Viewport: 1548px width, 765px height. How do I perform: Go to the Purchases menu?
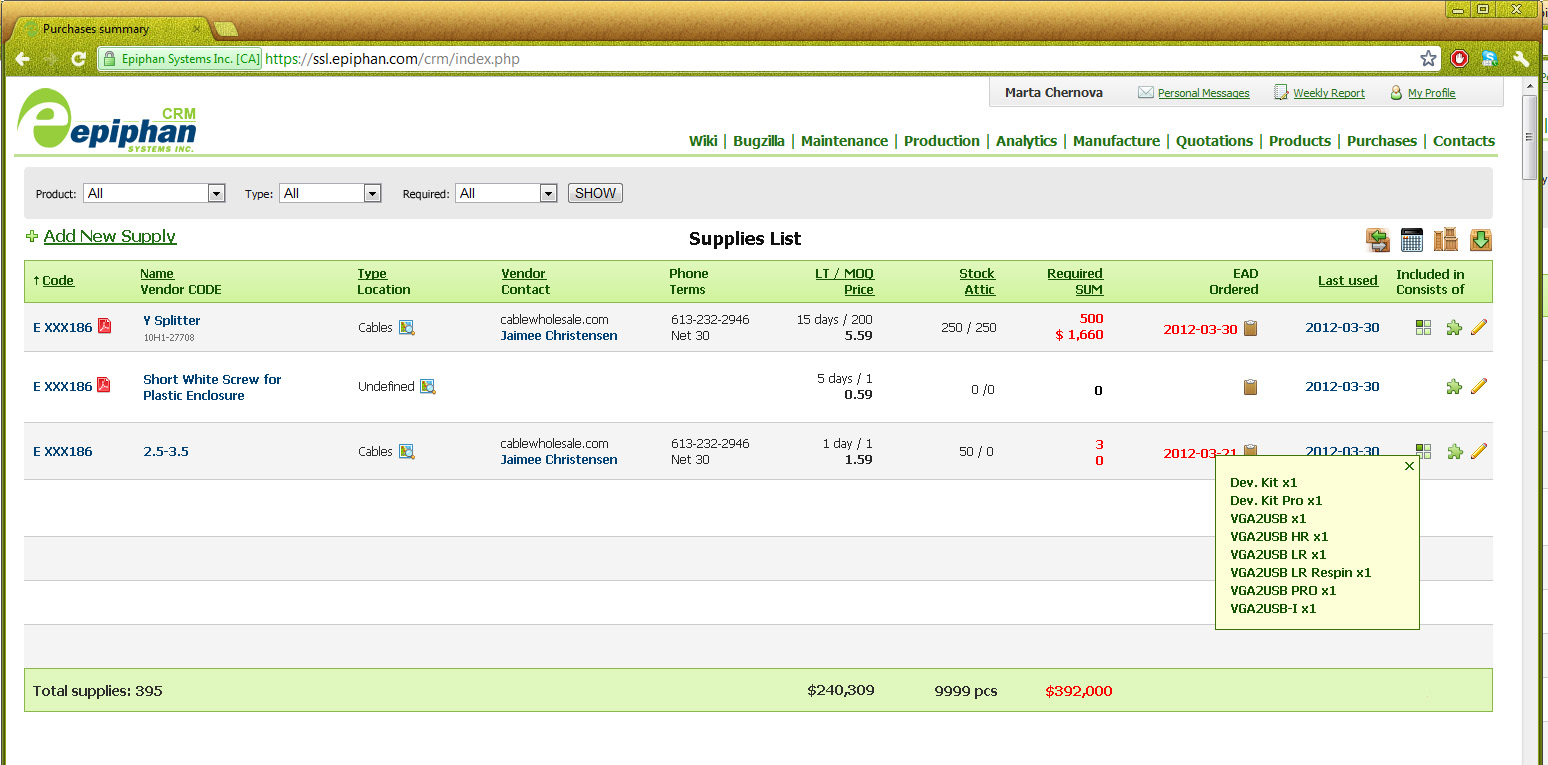(1381, 141)
